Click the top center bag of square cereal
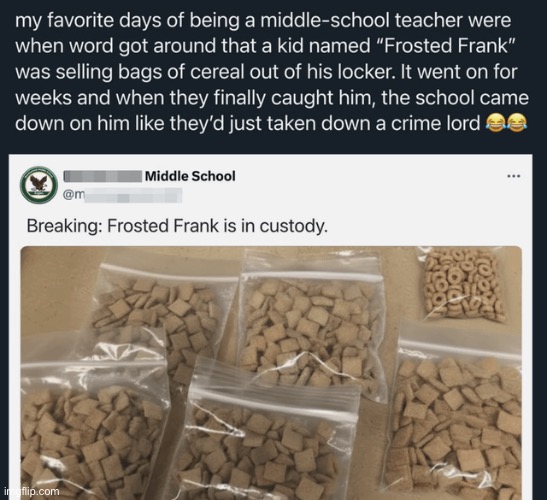 pyautogui.click(x=312, y=323)
